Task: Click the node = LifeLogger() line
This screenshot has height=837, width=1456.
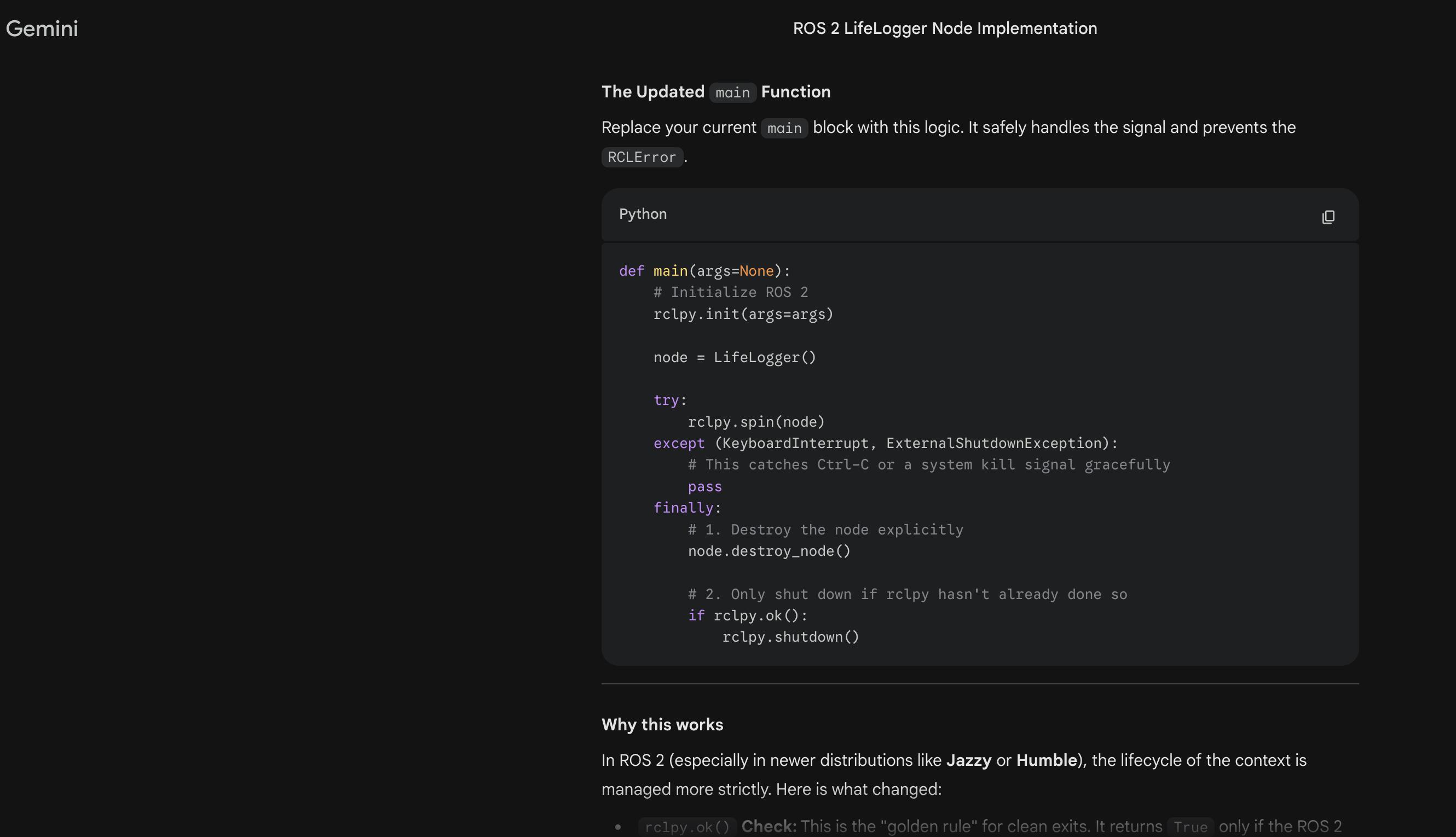Action: 735,357
